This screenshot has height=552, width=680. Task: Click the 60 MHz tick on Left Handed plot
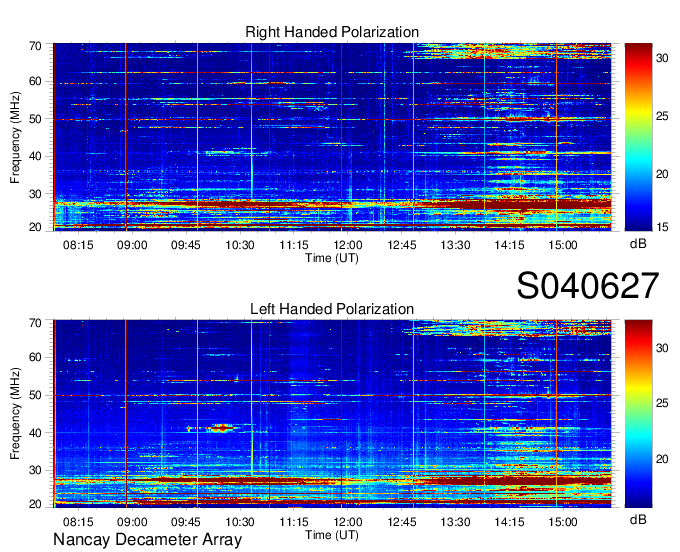click(35, 357)
